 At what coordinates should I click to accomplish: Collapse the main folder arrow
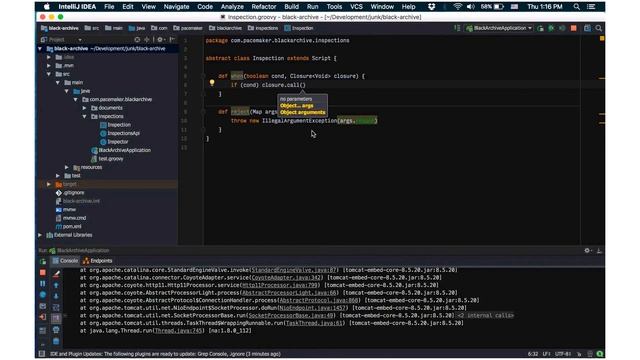58,82
